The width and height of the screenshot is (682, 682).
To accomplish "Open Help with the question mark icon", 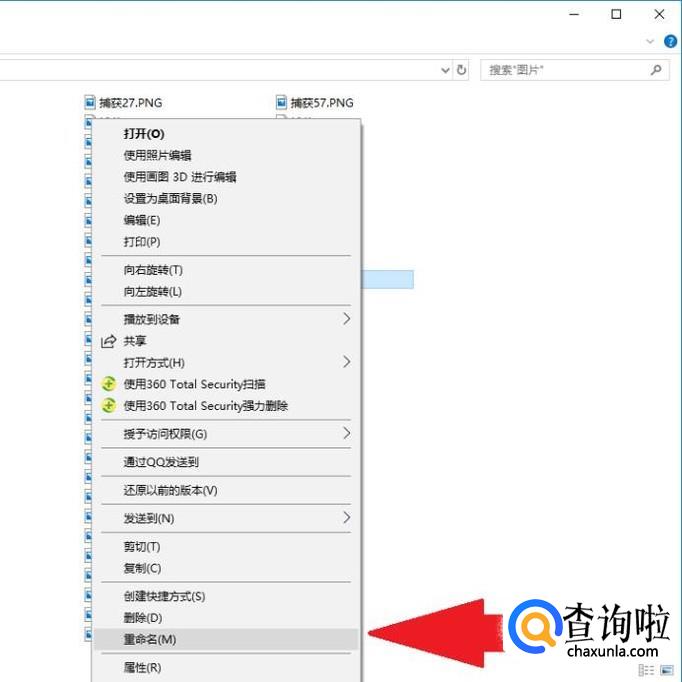I will [670, 41].
